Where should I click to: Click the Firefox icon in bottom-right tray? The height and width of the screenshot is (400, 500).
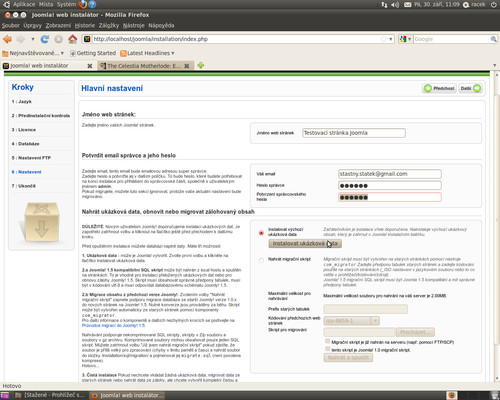[x=452, y=395]
